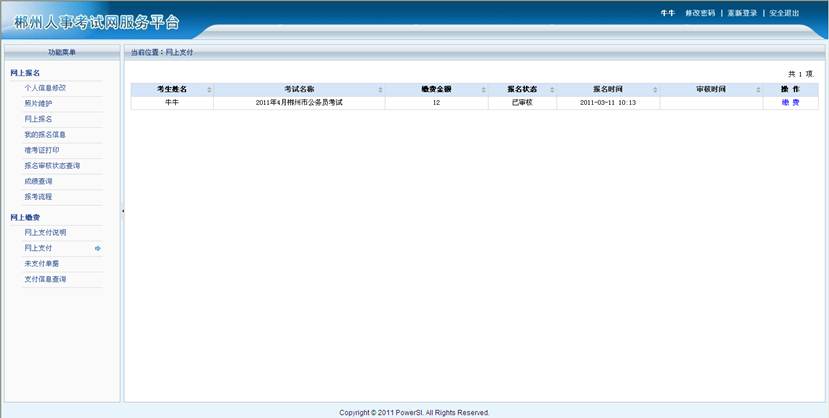Click the sort icon on 考试名称 column

pos(381,90)
